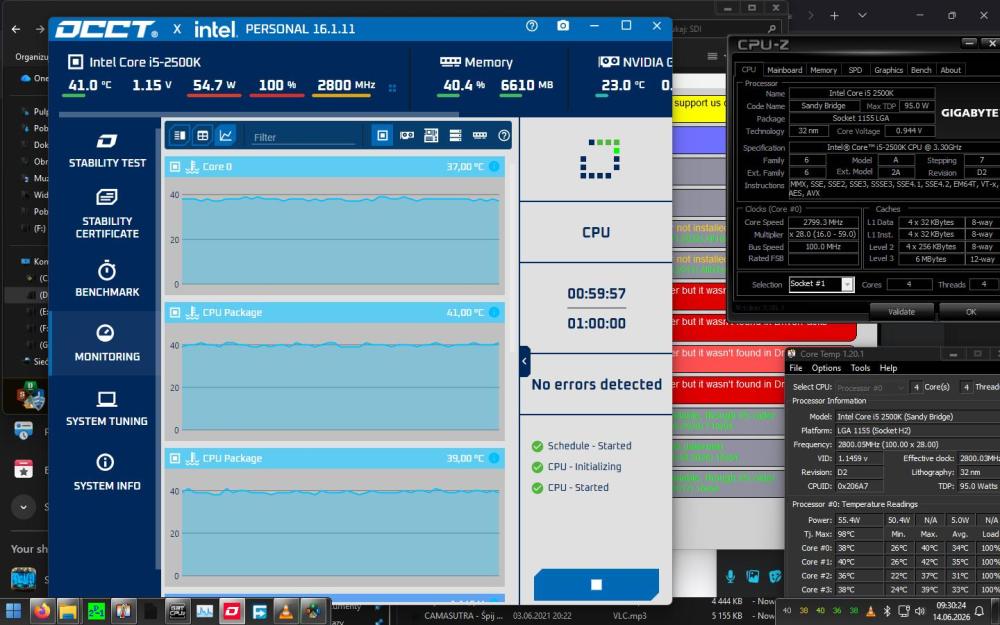Screen dimensions: 1000x625
Task: Open the Tools menu in Core Temp
Action: point(860,368)
